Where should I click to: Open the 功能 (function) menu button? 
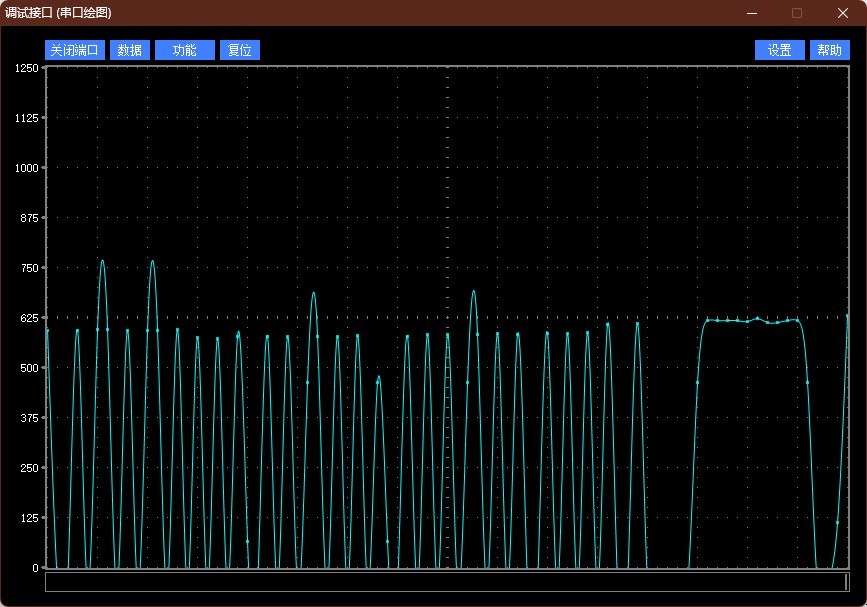(185, 50)
